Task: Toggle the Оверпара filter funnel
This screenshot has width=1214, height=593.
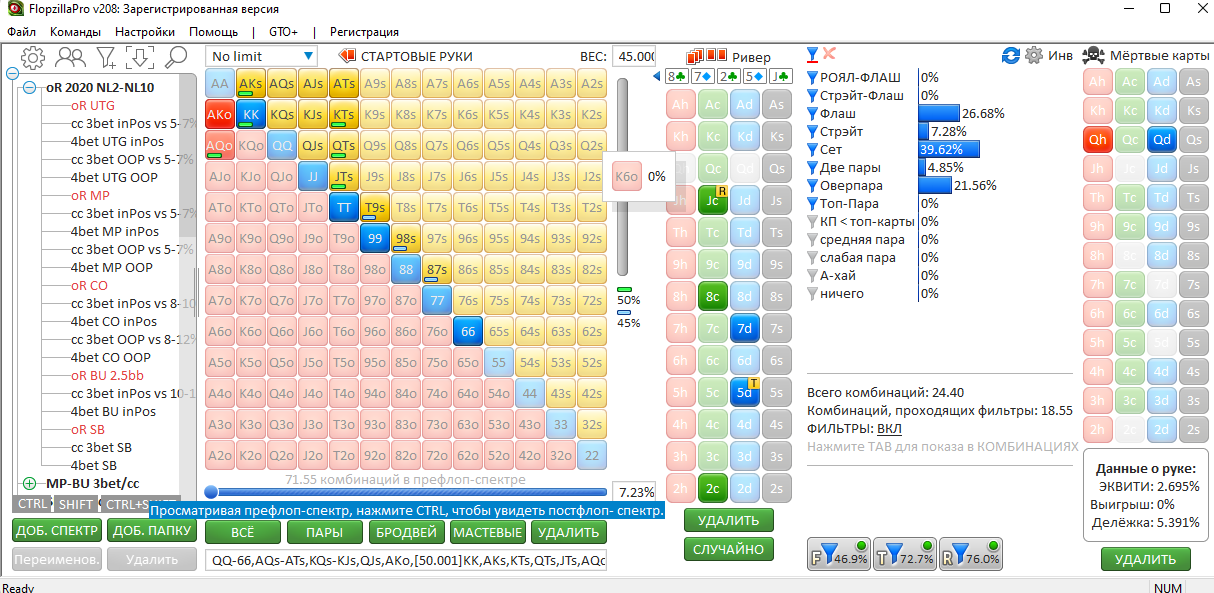Action: pos(813,186)
